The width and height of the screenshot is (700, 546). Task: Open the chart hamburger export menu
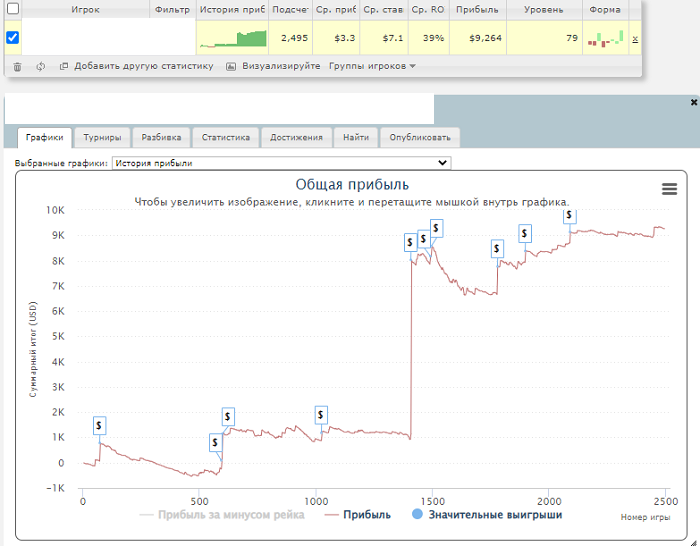tap(669, 189)
